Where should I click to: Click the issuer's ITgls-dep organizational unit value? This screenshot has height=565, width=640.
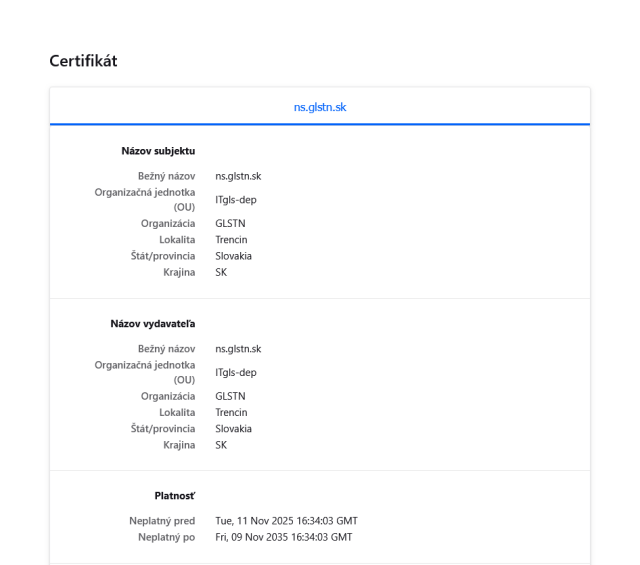pyautogui.click(x=236, y=373)
